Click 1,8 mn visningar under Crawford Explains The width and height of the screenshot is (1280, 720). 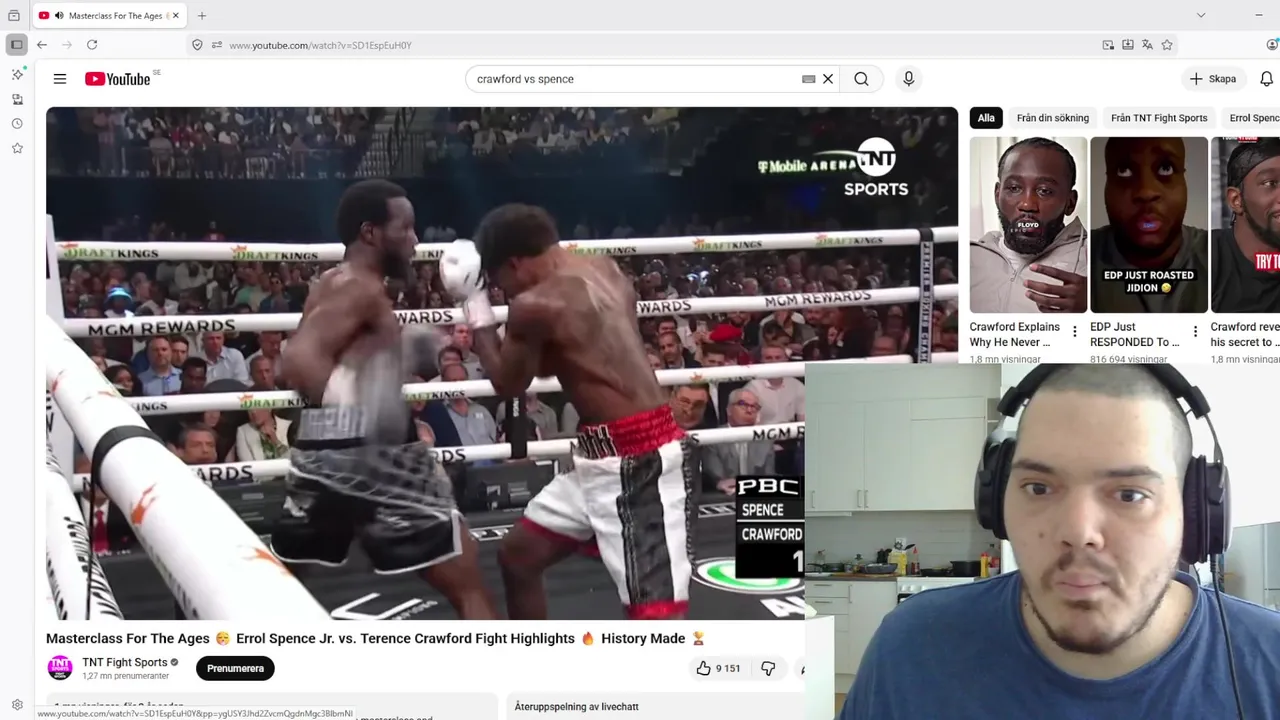click(x=1005, y=358)
